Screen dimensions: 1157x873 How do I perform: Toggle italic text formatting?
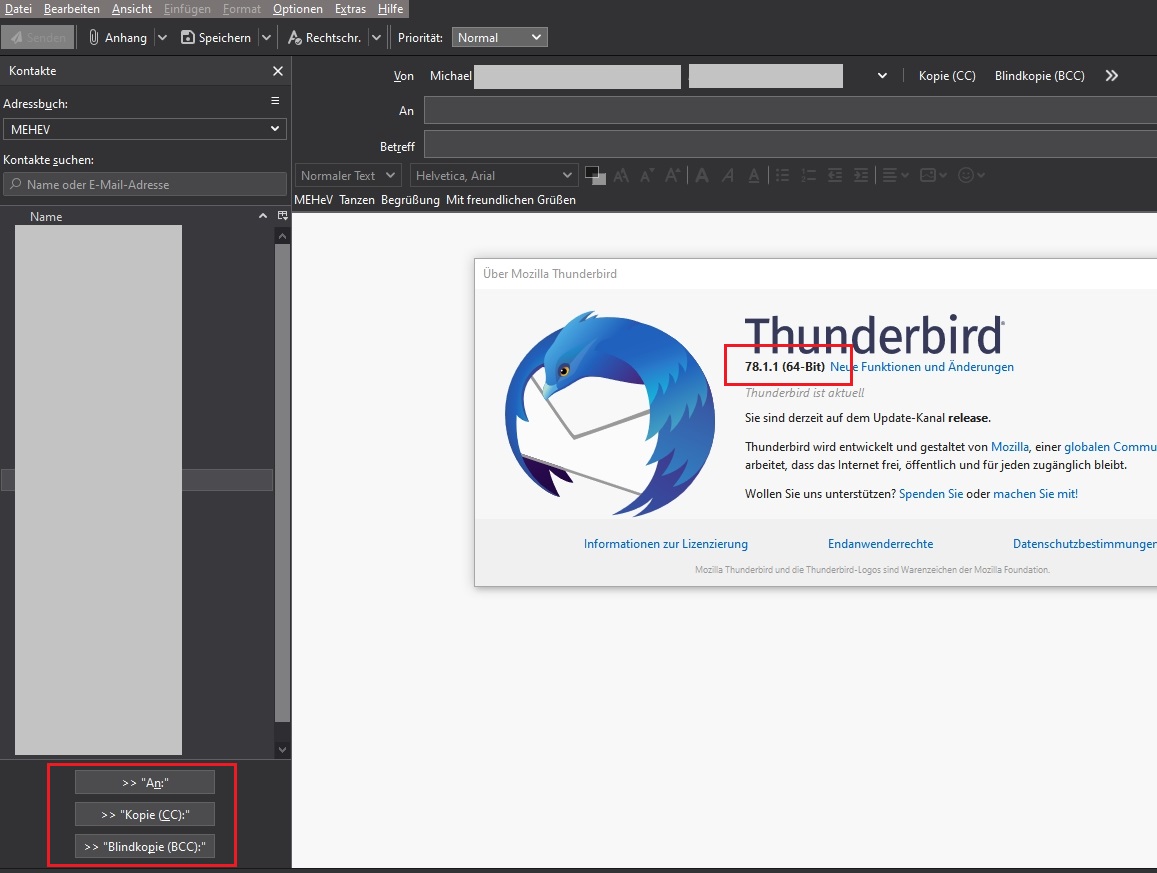point(728,175)
